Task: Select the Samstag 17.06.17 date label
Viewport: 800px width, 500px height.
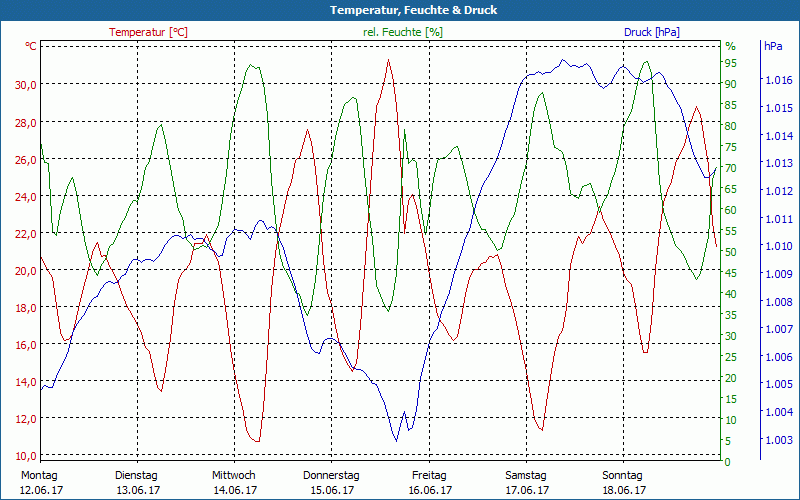Action: [526, 483]
